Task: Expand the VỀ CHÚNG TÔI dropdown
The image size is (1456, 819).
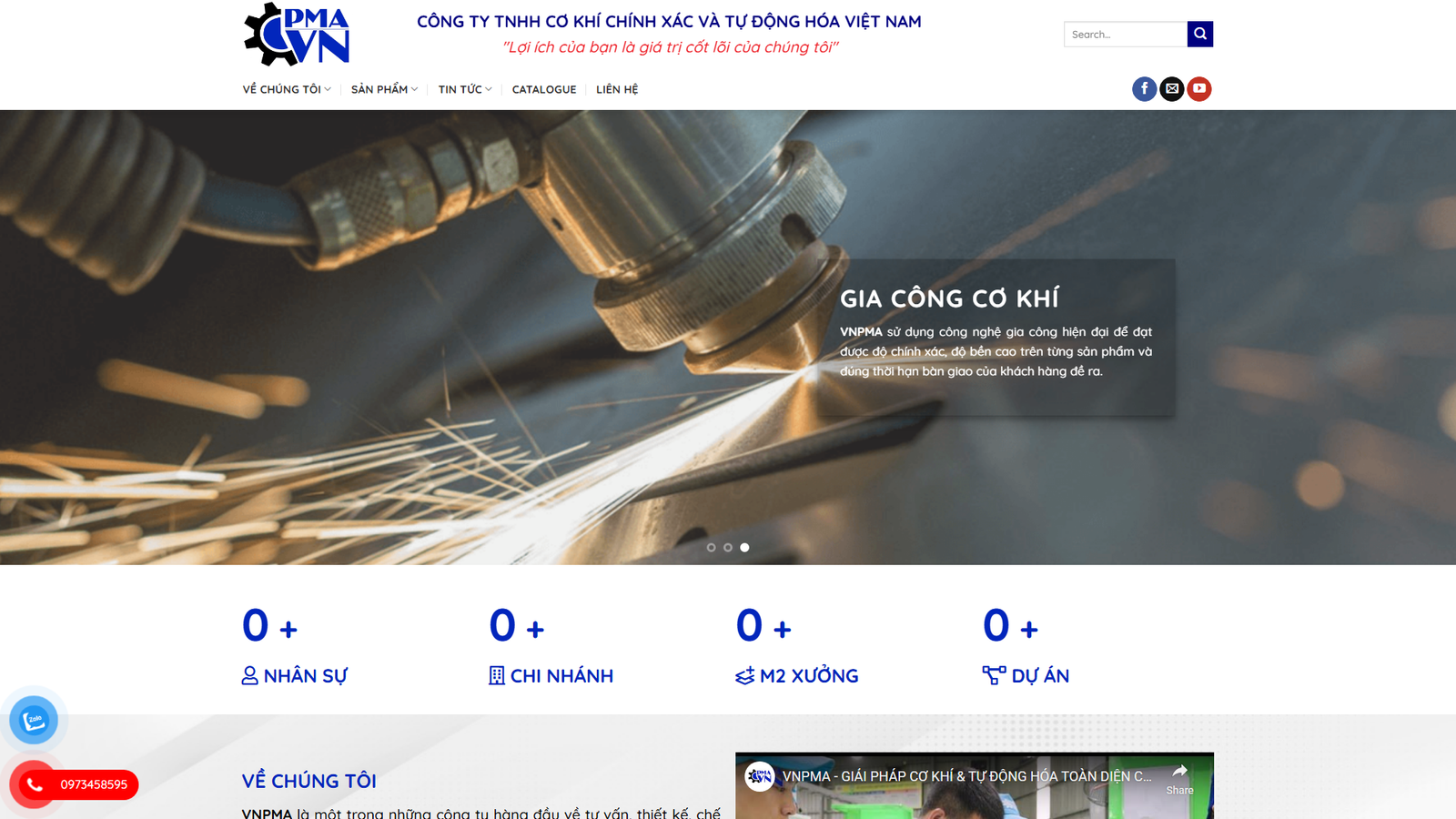Action: [x=285, y=89]
